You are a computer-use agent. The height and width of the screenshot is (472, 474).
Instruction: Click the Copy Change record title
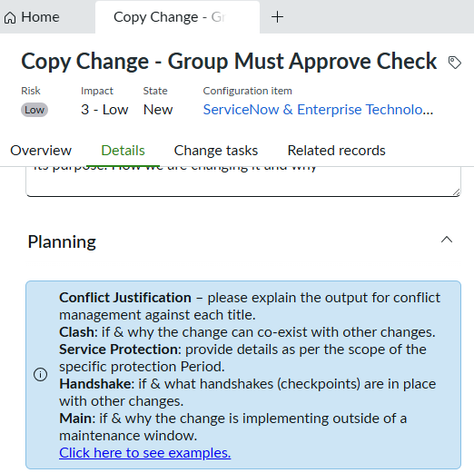(x=229, y=62)
